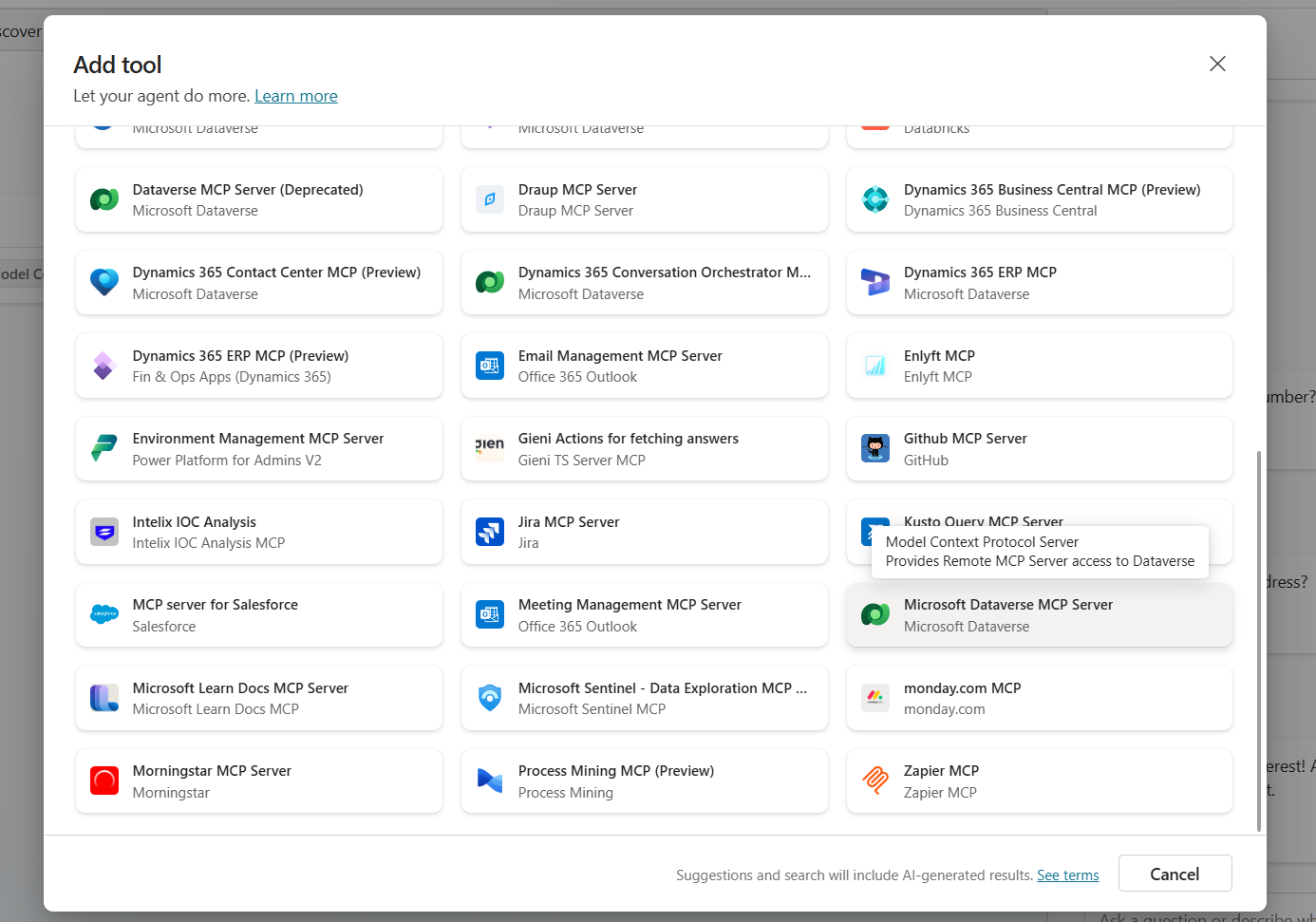Click the Environment Management MCP Server icon
Image resolution: width=1316 pixels, height=922 pixels.
pos(104,448)
